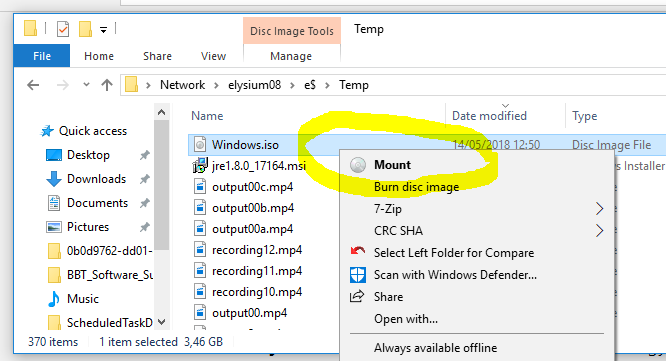This screenshot has height=361, width=666.
Task: Click the Mount disc icon in context menu
Action: [358, 165]
